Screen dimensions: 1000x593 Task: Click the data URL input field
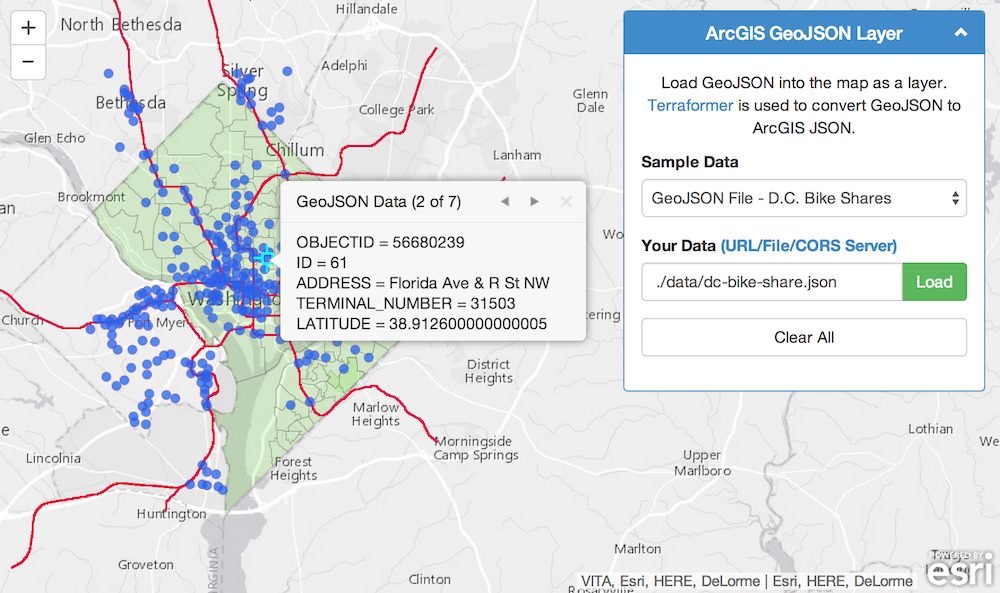click(x=772, y=282)
